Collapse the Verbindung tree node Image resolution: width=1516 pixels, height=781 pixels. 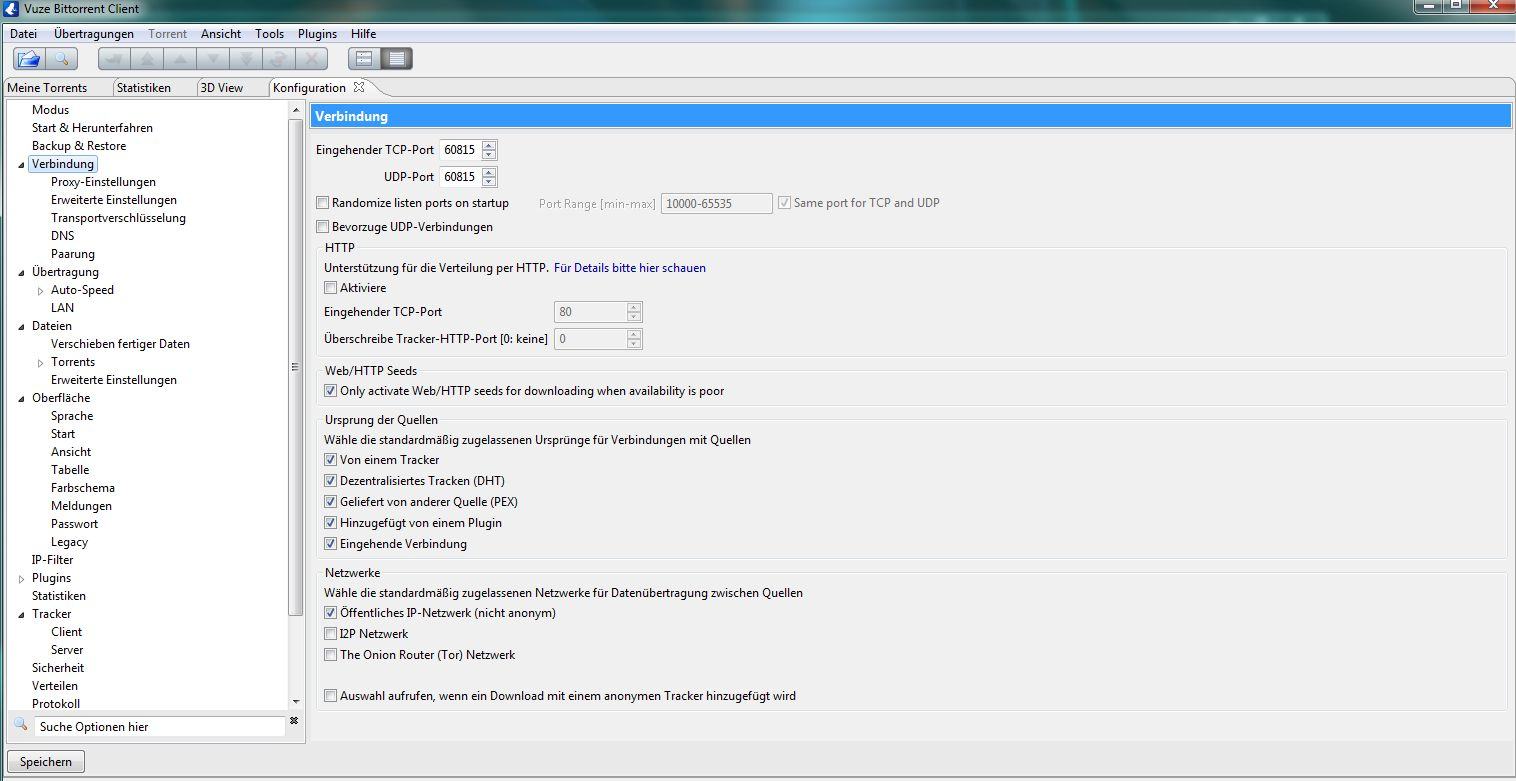(x=22, y=165)
